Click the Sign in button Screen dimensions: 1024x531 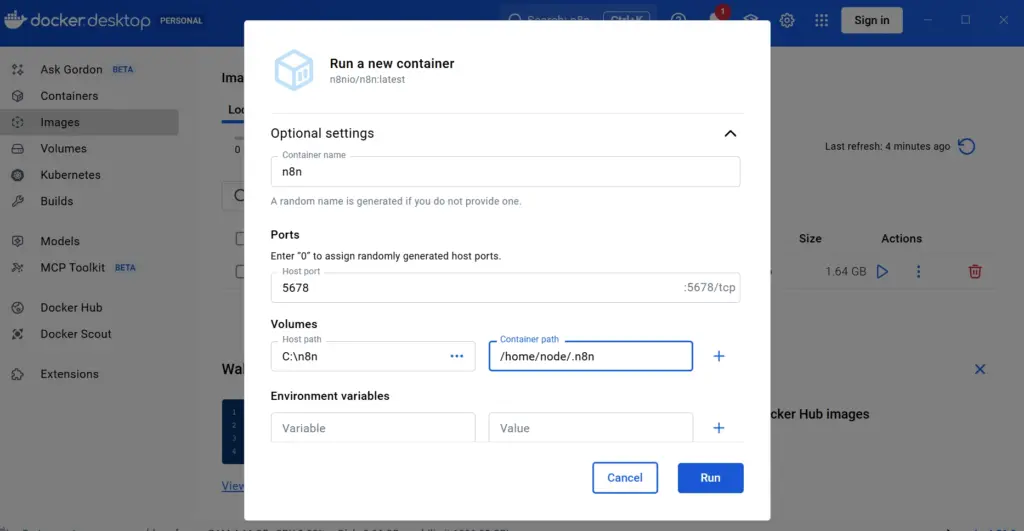click(x=872, y=20)
